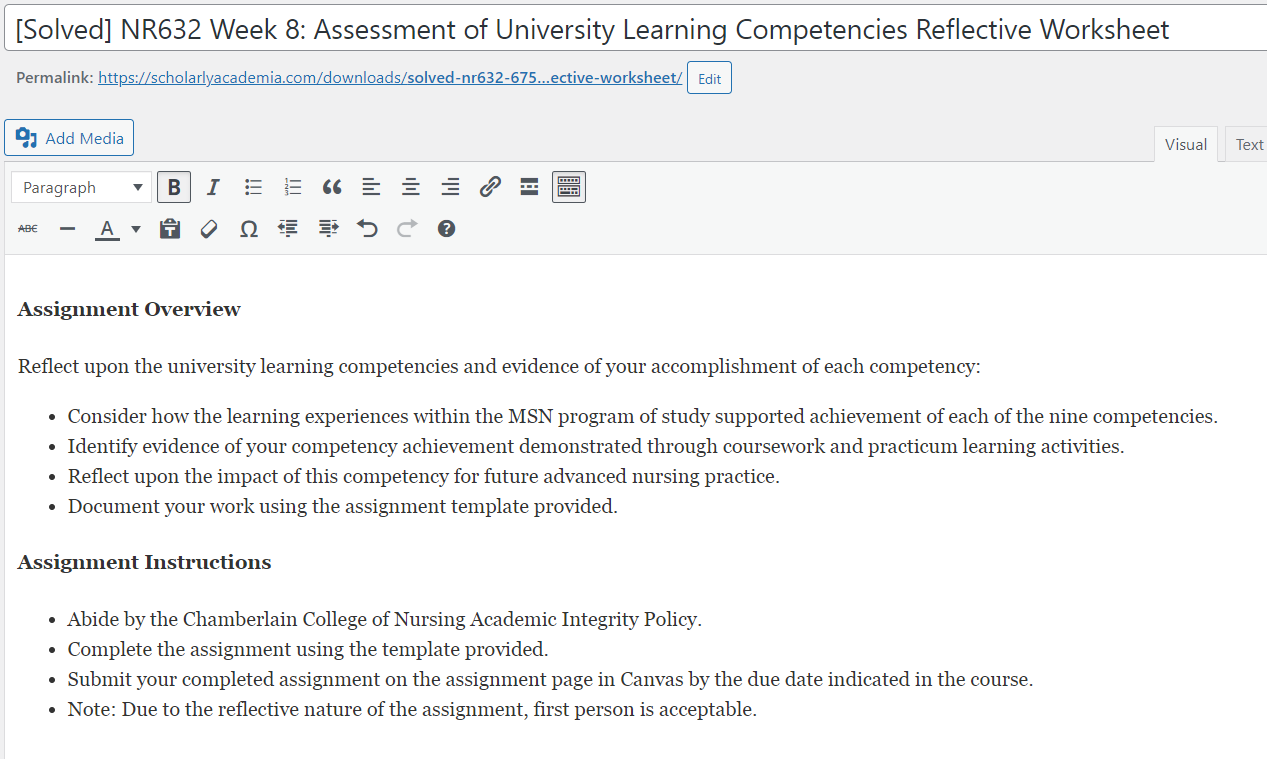Insert a bulleted list

click(x=253, y=187)
